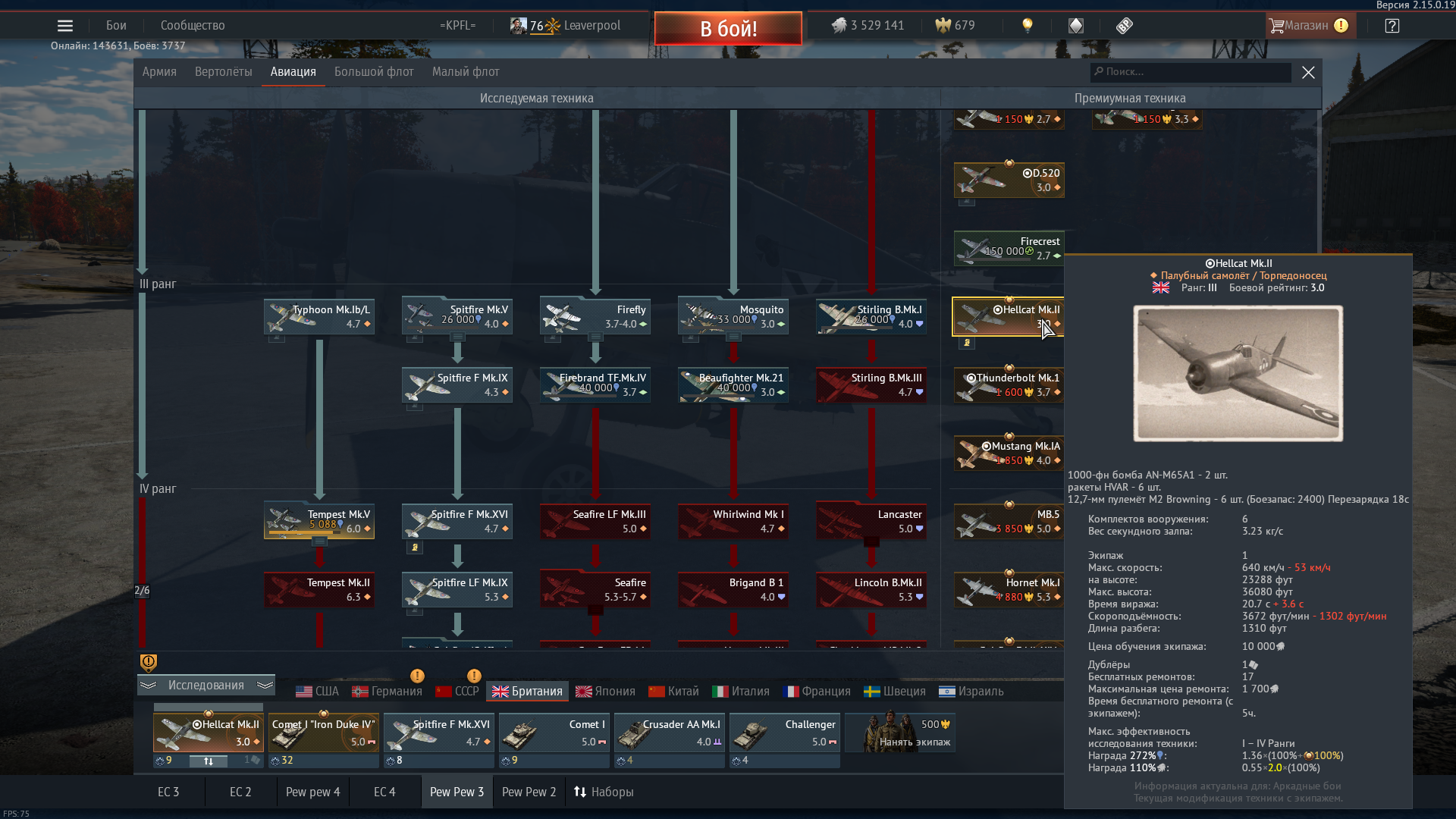
Task: Switch to the Авиация tab
Action: pyautogui.click(x=293, y=72)
